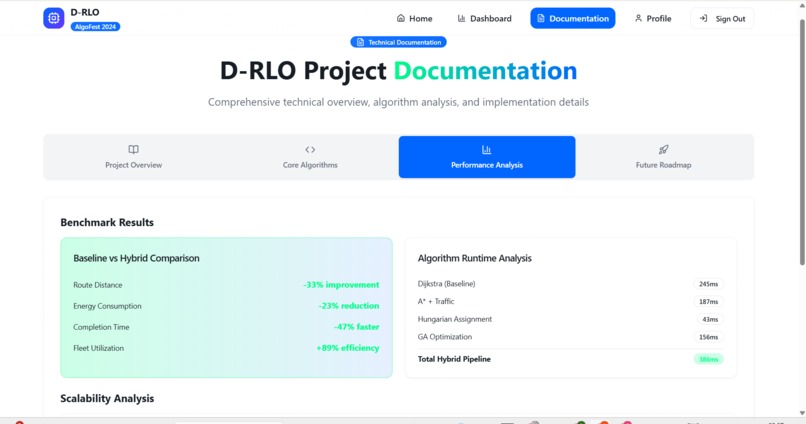The image size is (806, 424).
Task: Click the Sign Out arrow icon
Action: [703, 19]
